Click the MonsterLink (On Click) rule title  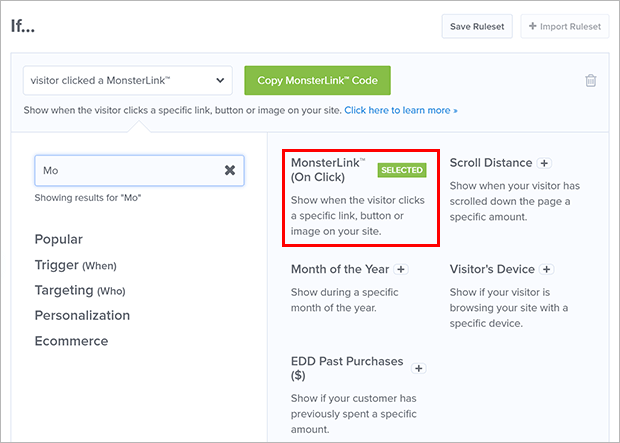click(328, 170)
